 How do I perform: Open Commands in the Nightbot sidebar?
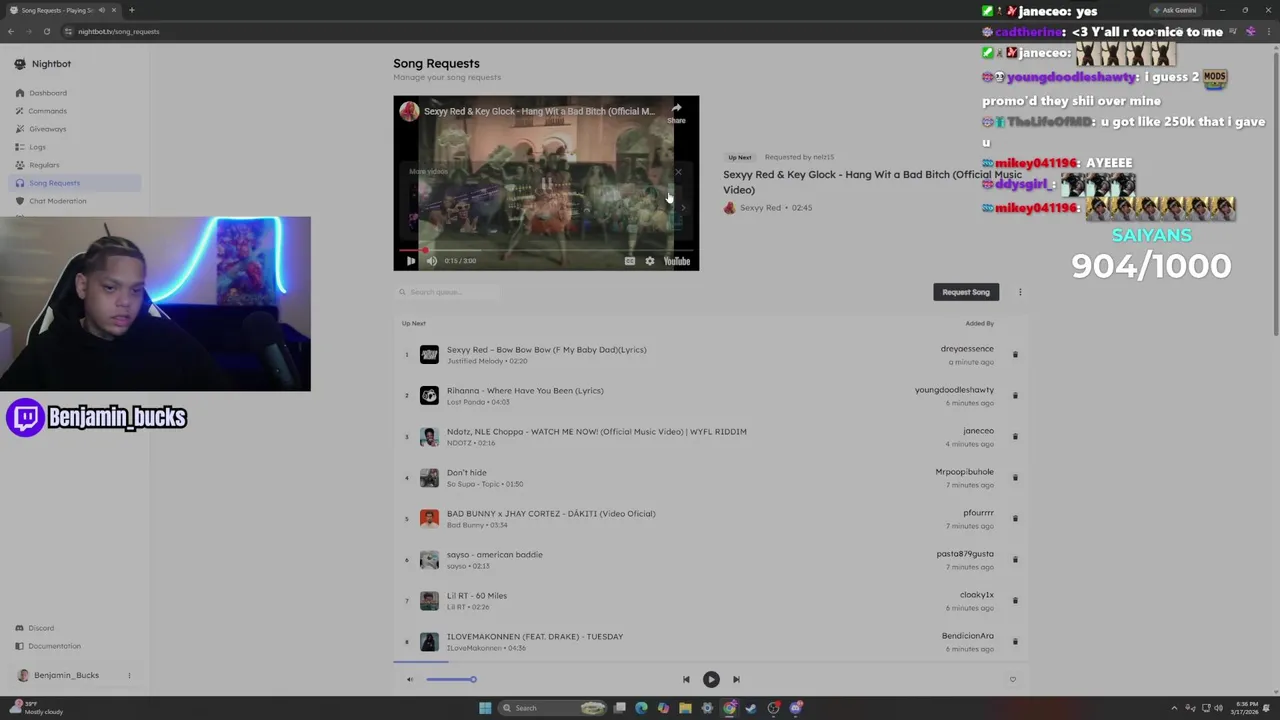48,111
